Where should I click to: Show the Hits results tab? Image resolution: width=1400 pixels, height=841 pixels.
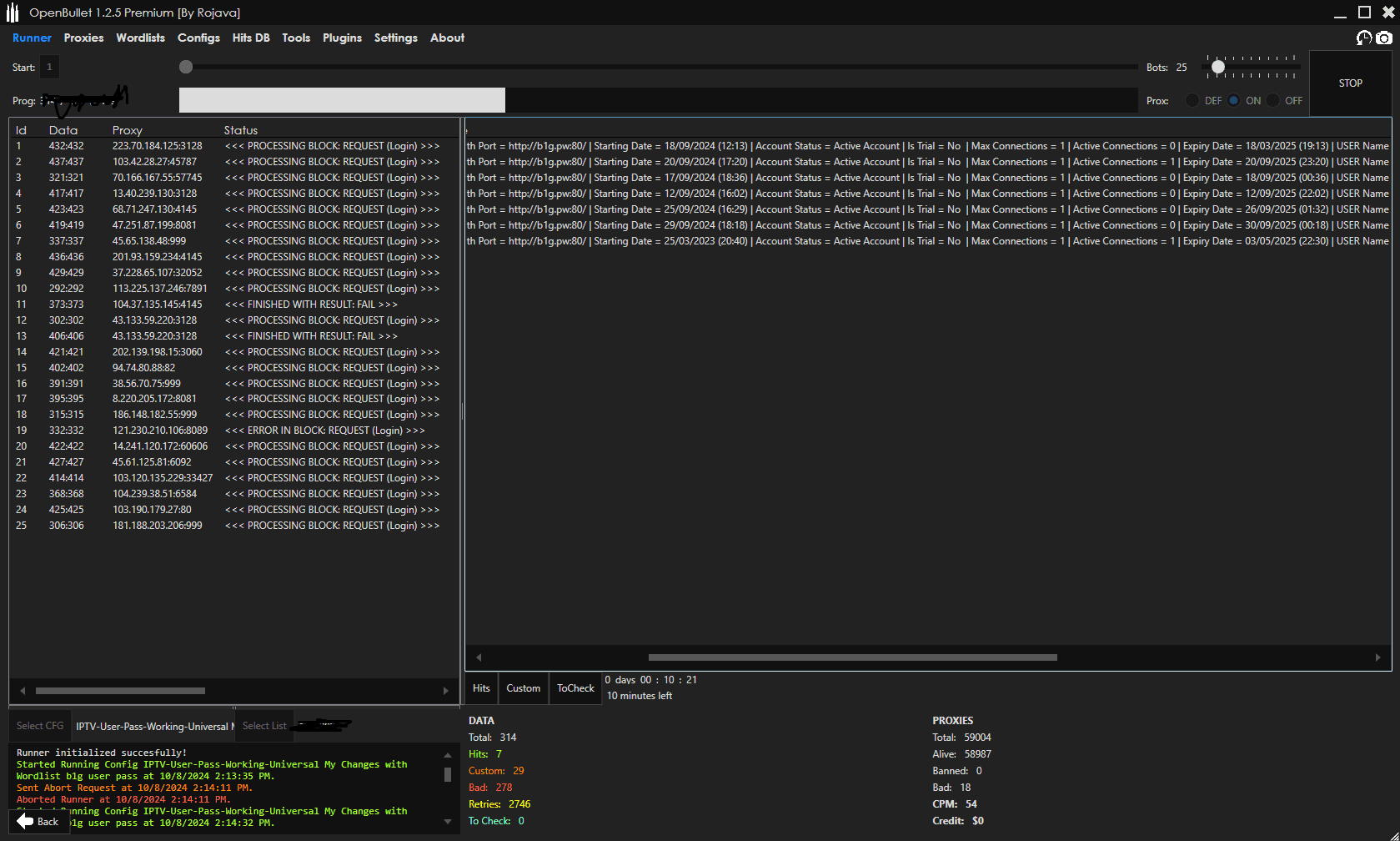click(x=481, y=688)
